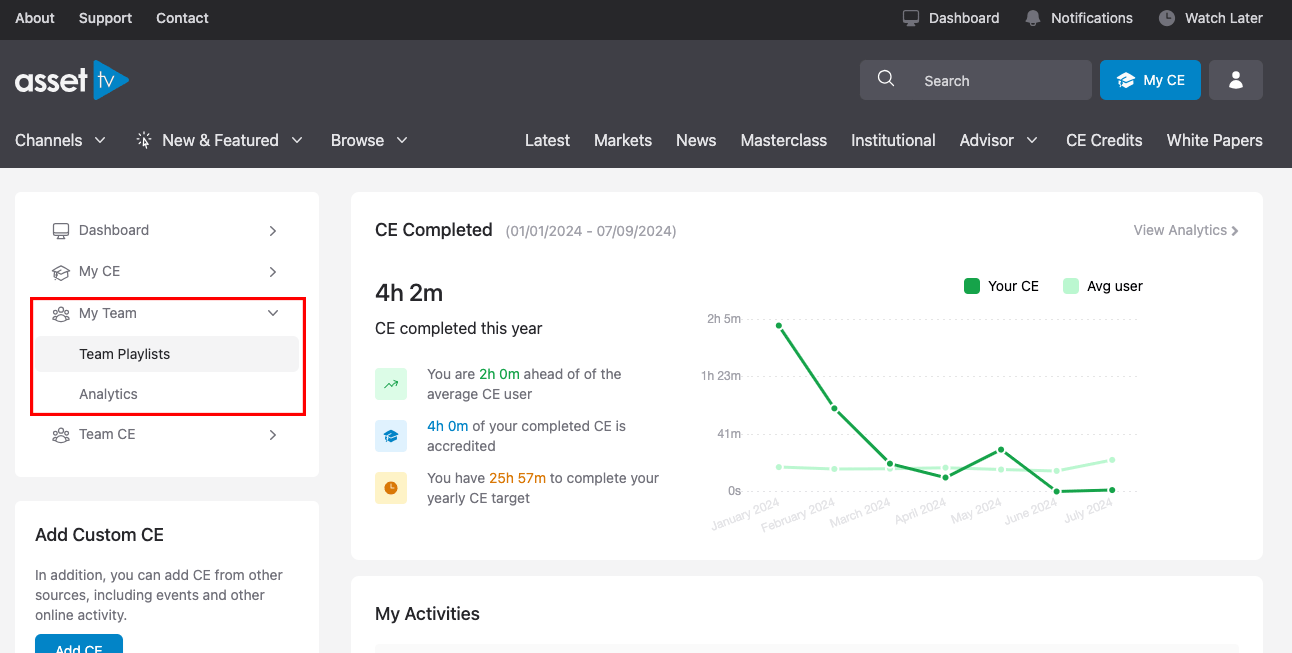Open the View Analytics link
Screen dimensions: 1292x653
click(1185, 230)
